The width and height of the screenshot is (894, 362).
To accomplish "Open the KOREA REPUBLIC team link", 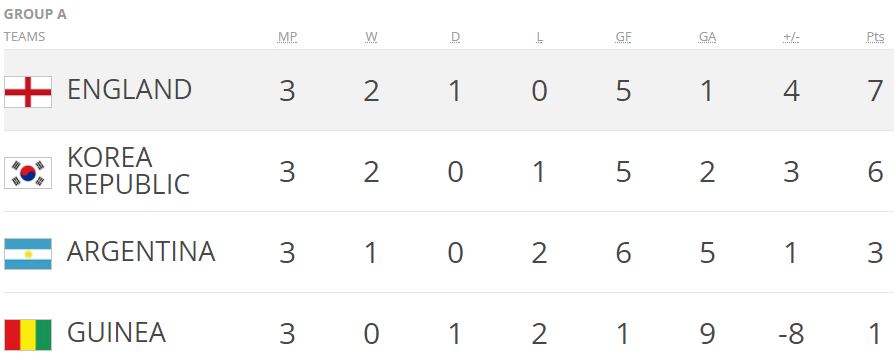I will [128, 171].
